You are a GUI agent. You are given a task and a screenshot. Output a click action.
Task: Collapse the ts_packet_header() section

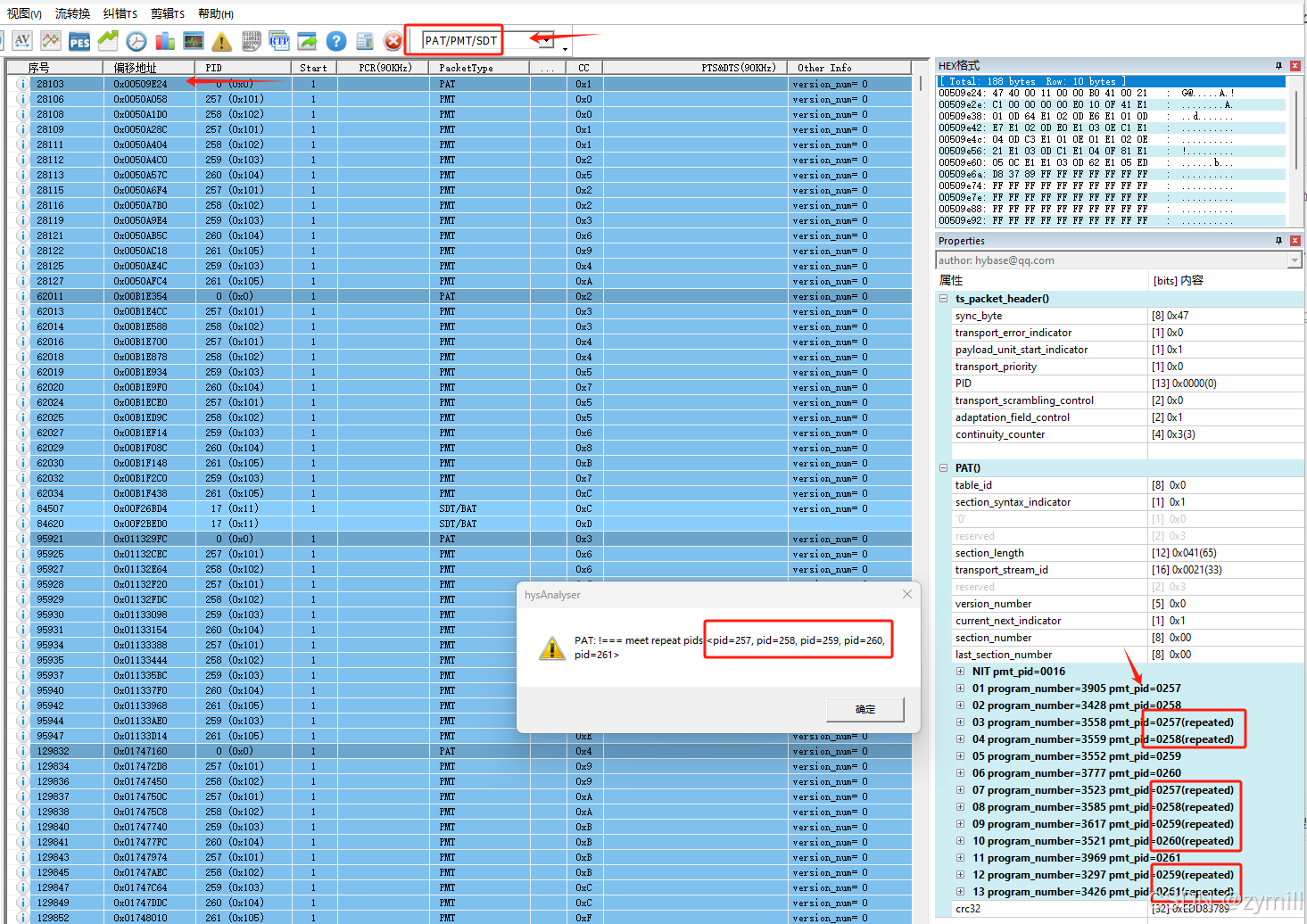pos(944,299)
